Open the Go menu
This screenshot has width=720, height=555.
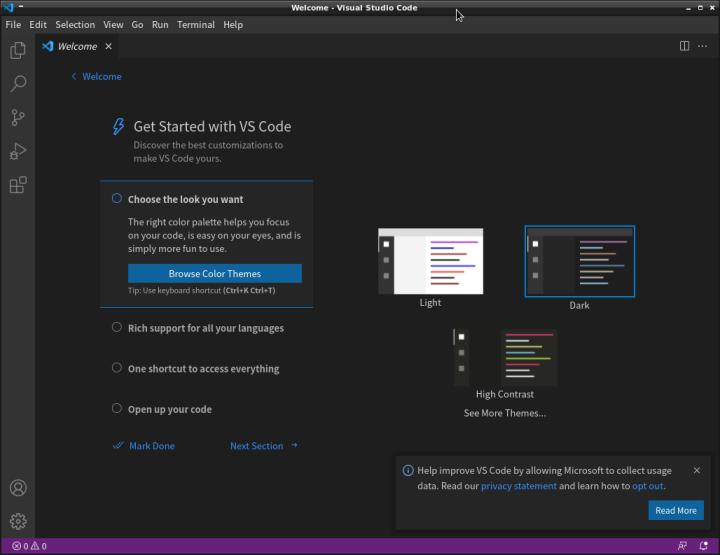[x=137, y=25]
